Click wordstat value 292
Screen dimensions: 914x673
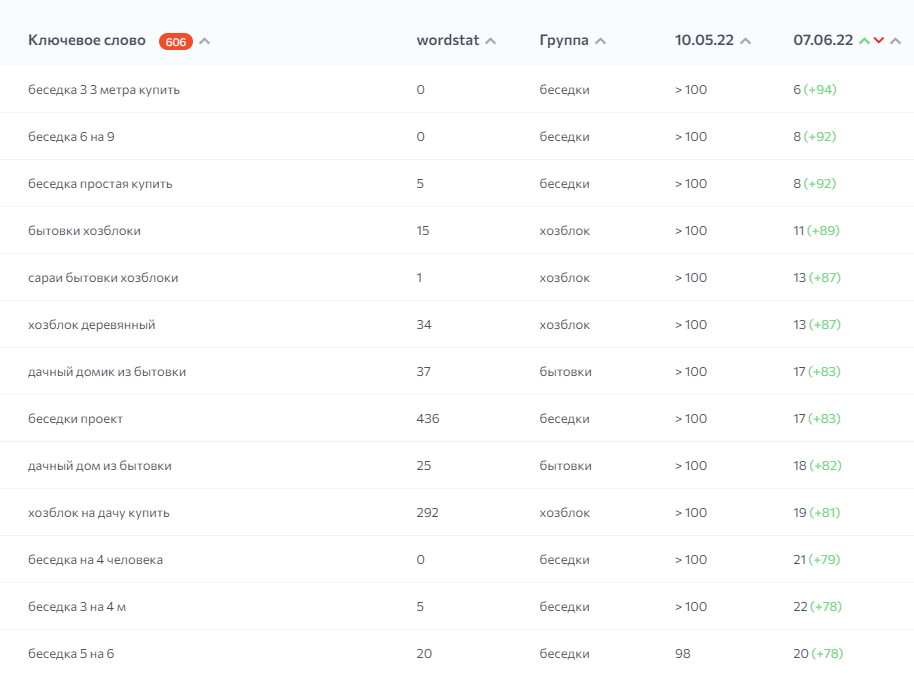[427, 513]
